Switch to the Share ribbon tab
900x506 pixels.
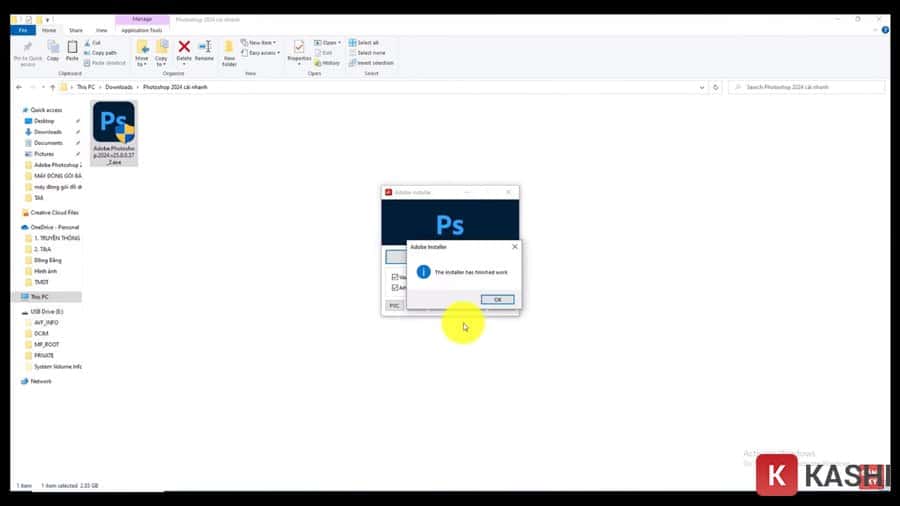click(76, 30)
